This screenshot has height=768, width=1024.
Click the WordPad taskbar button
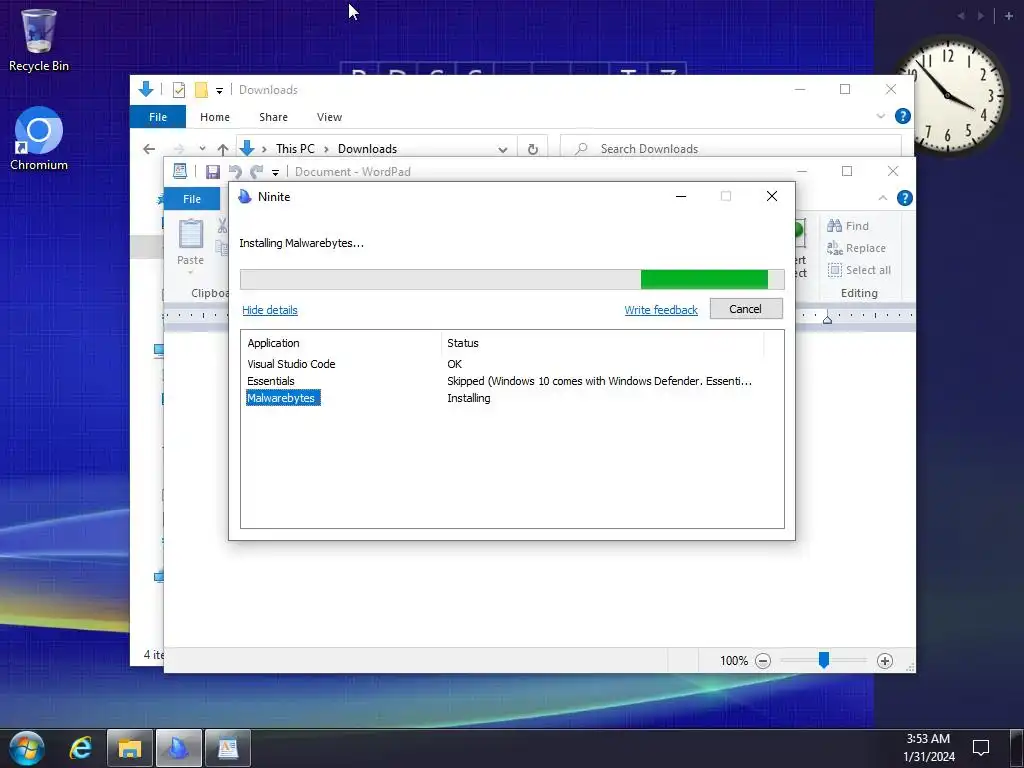click(228, 748)
